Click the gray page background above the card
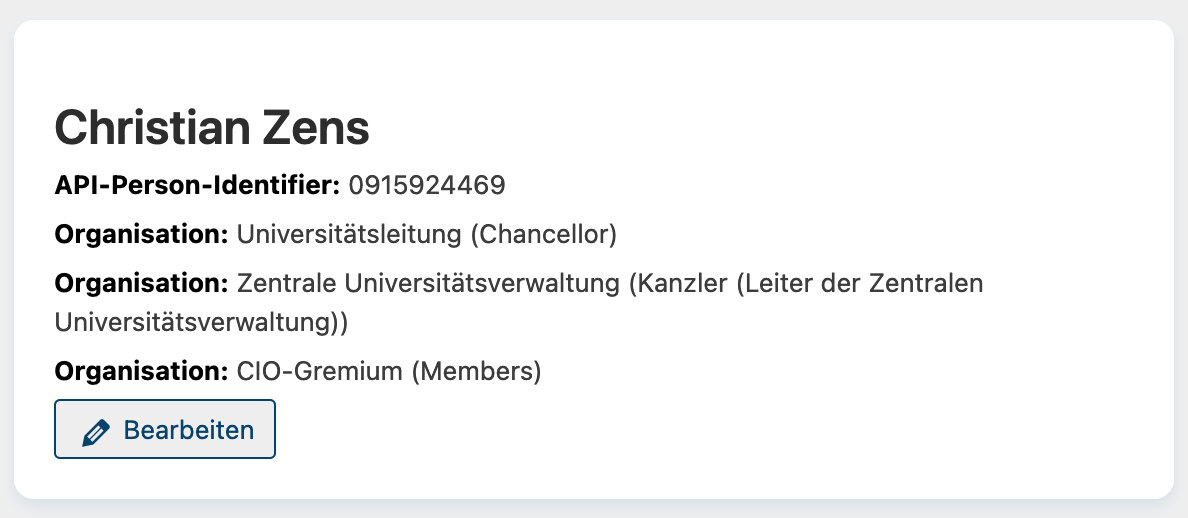 click(x=594, y=9)
